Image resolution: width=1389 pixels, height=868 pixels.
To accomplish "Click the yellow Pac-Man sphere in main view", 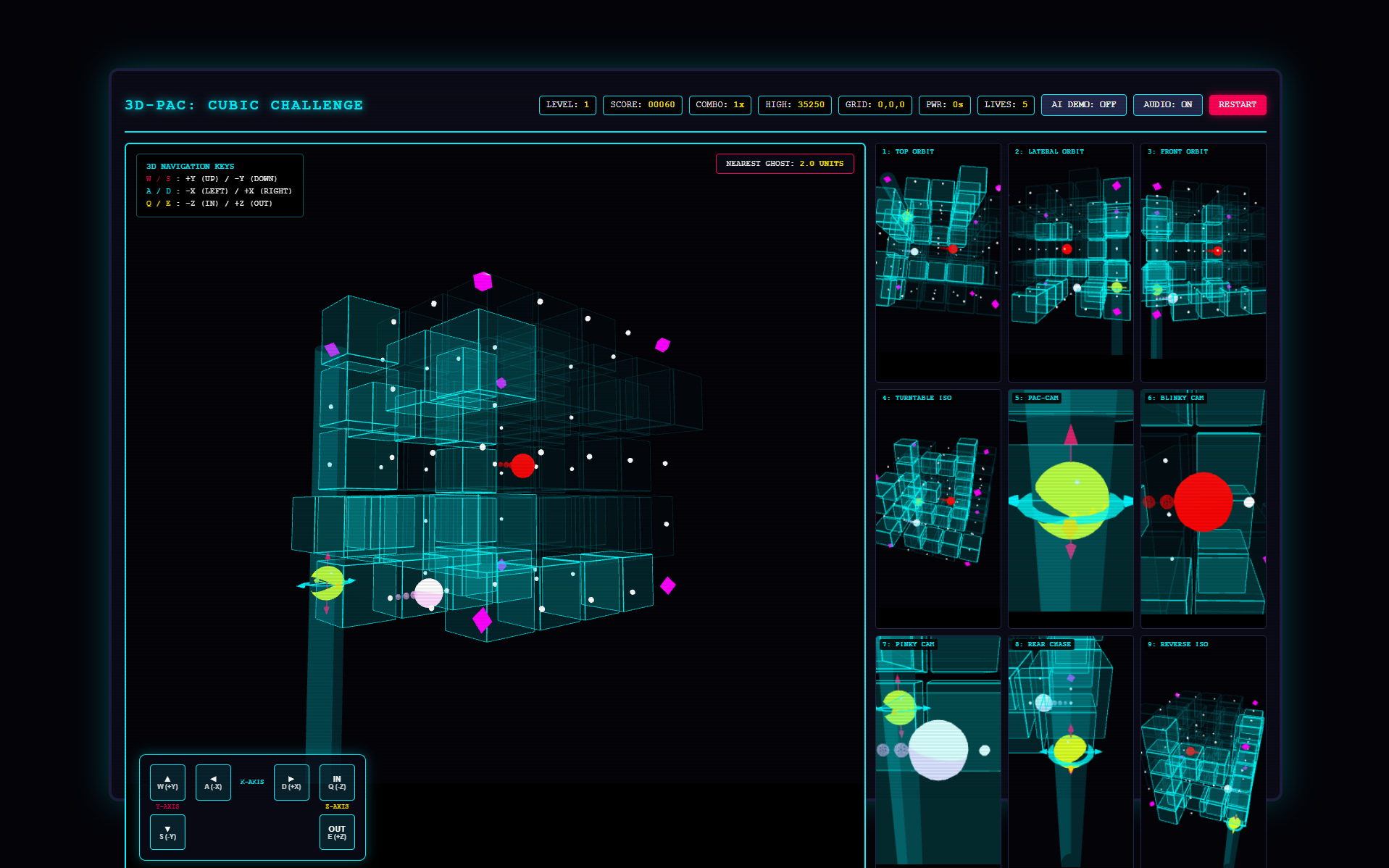I will tap(328, 583).
